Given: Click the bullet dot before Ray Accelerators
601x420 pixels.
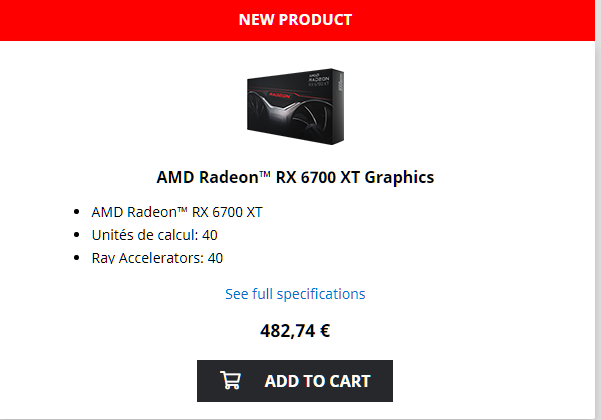Looking at the screenshot, I should [x=78, y=258].
